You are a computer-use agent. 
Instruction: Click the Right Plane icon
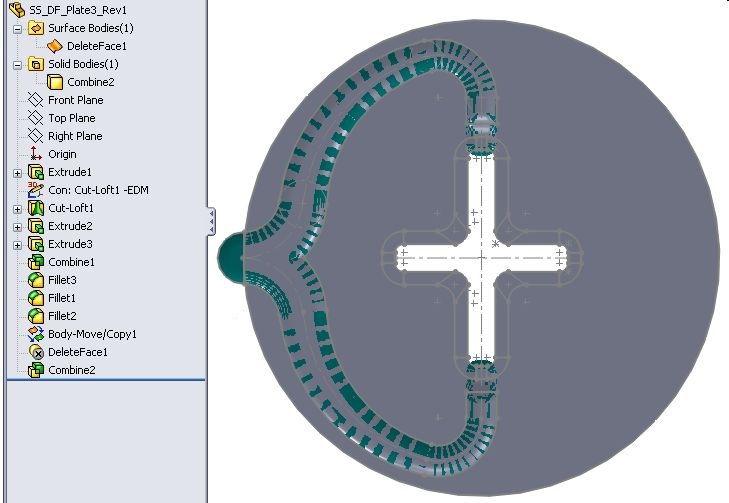point(36,136)
